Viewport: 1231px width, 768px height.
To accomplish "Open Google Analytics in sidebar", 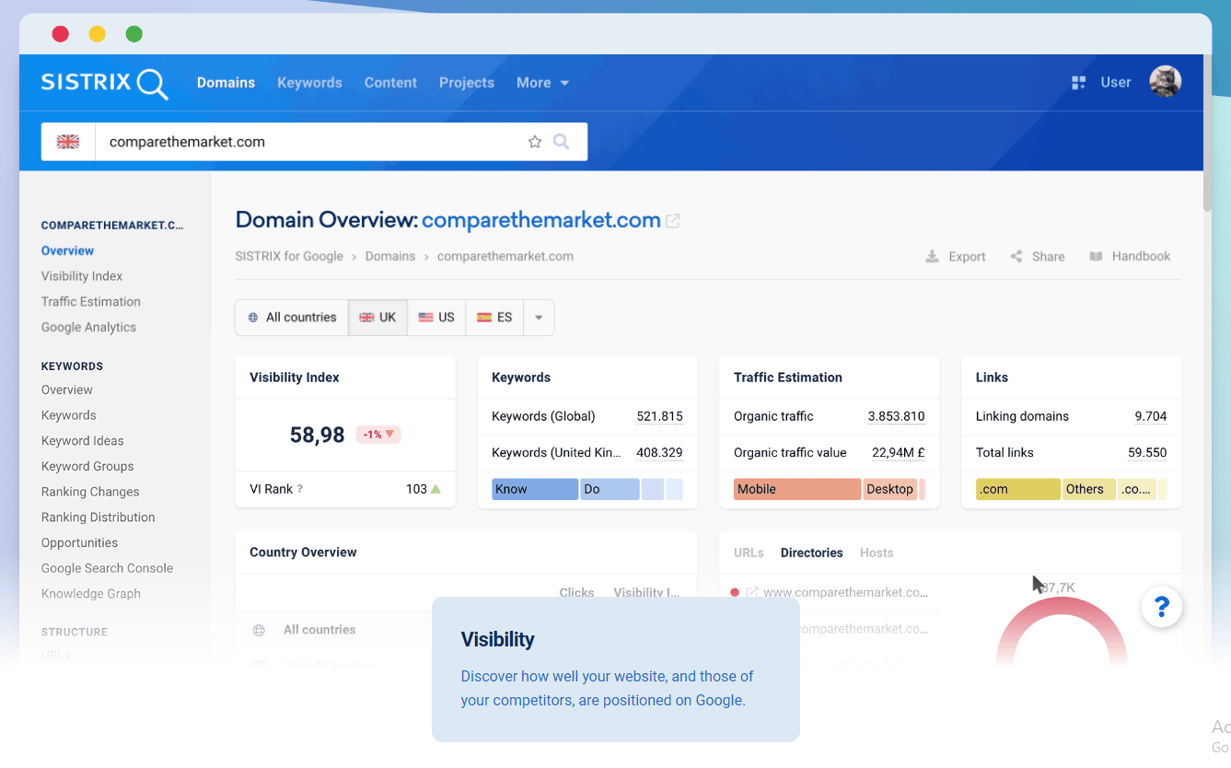I will [x=88, y=328].
